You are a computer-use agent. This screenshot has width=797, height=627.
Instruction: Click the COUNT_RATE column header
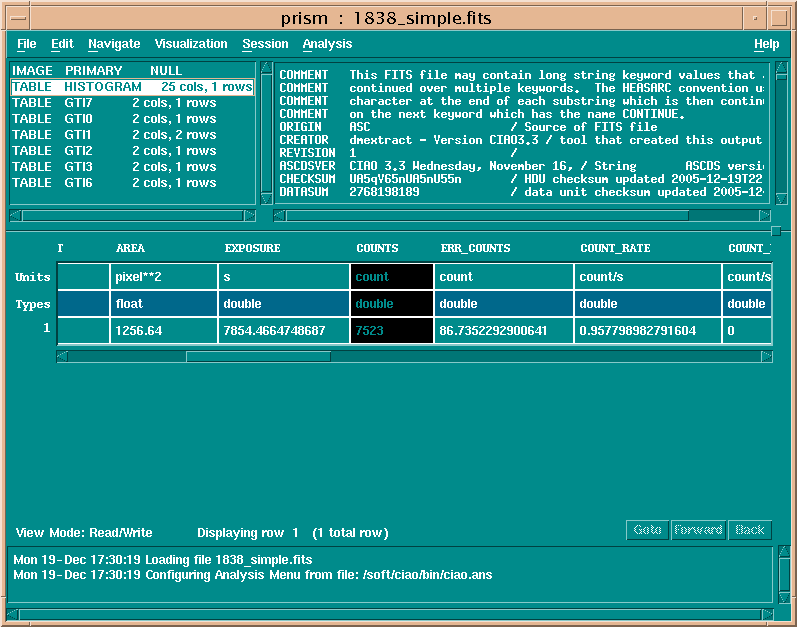[x=616, y=248]
